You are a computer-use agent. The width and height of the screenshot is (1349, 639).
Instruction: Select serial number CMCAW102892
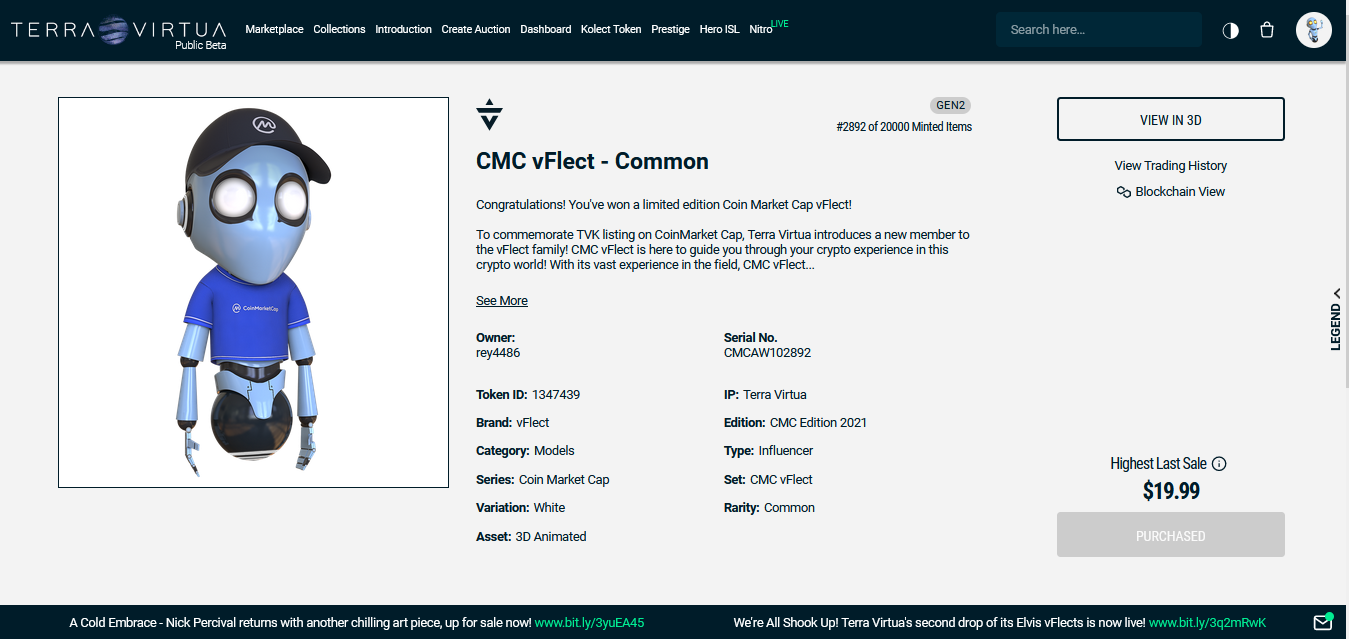pos(767,353)
